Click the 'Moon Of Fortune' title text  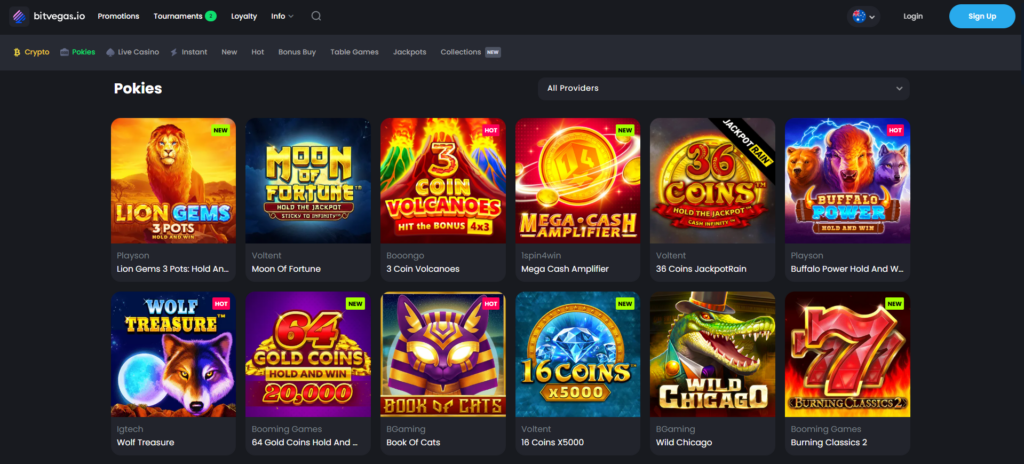tap(286, 269)
